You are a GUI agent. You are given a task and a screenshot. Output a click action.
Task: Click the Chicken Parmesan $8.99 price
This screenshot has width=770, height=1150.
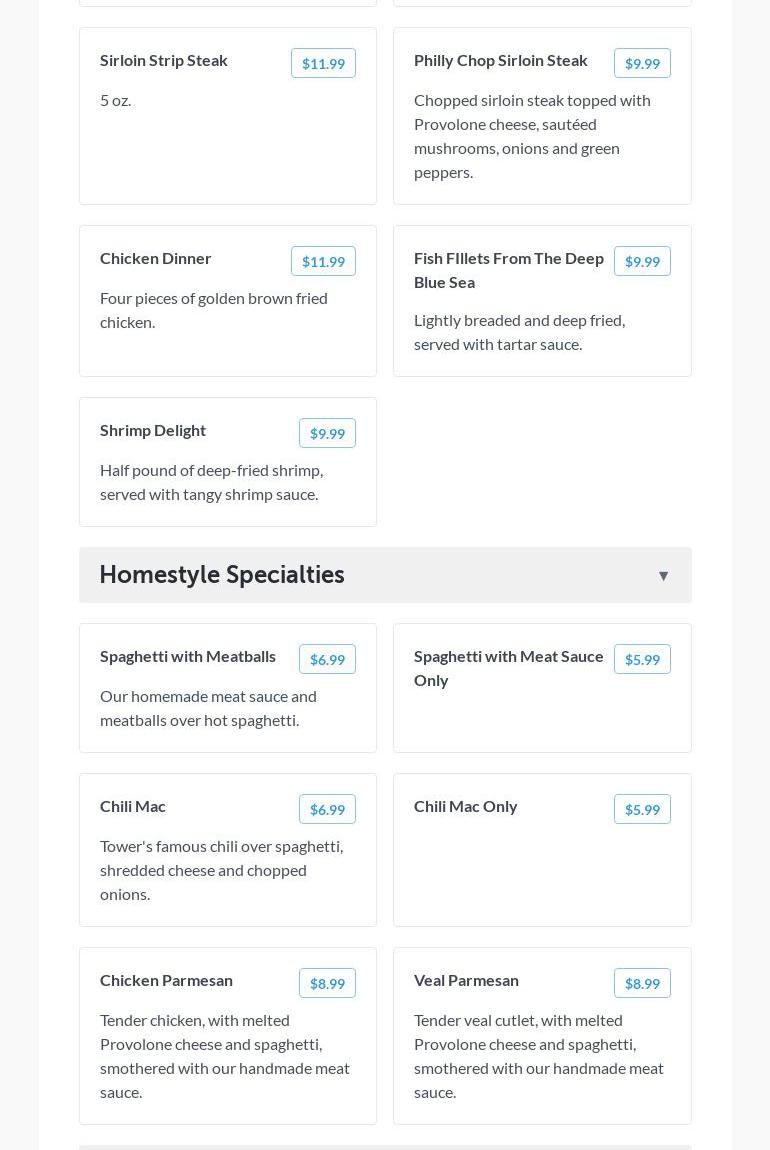327,984
